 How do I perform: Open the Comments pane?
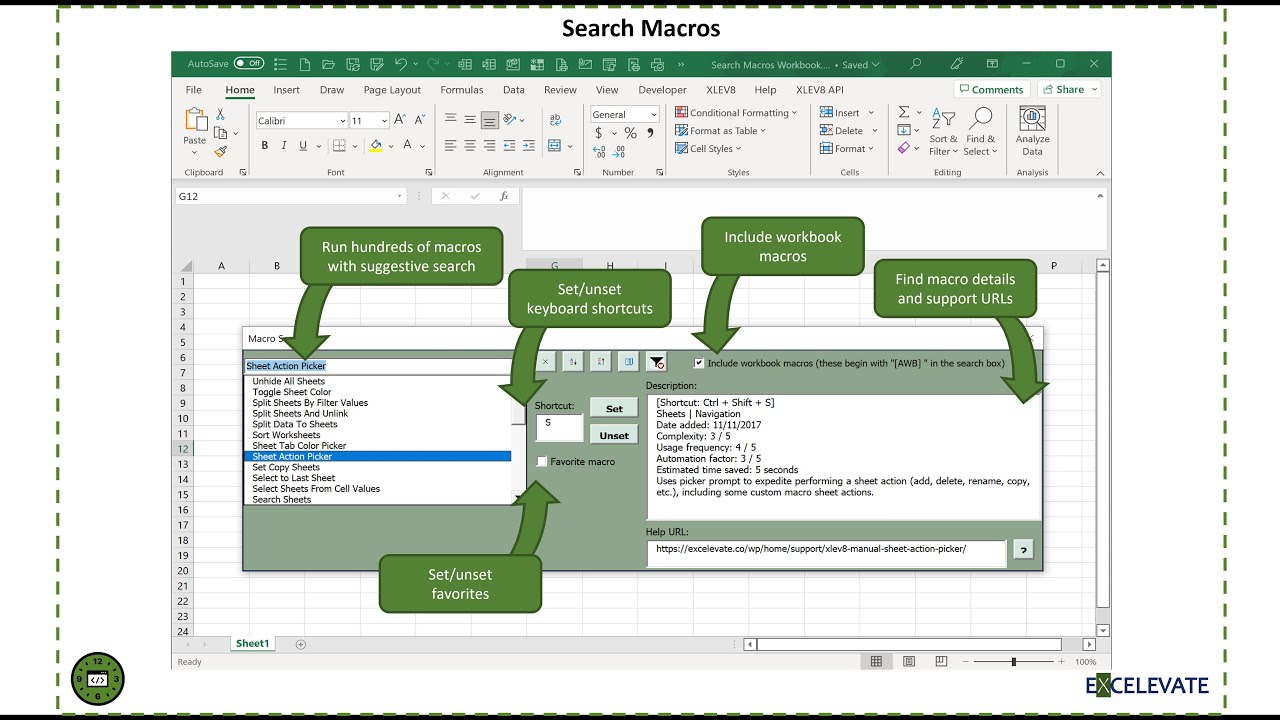991,89
